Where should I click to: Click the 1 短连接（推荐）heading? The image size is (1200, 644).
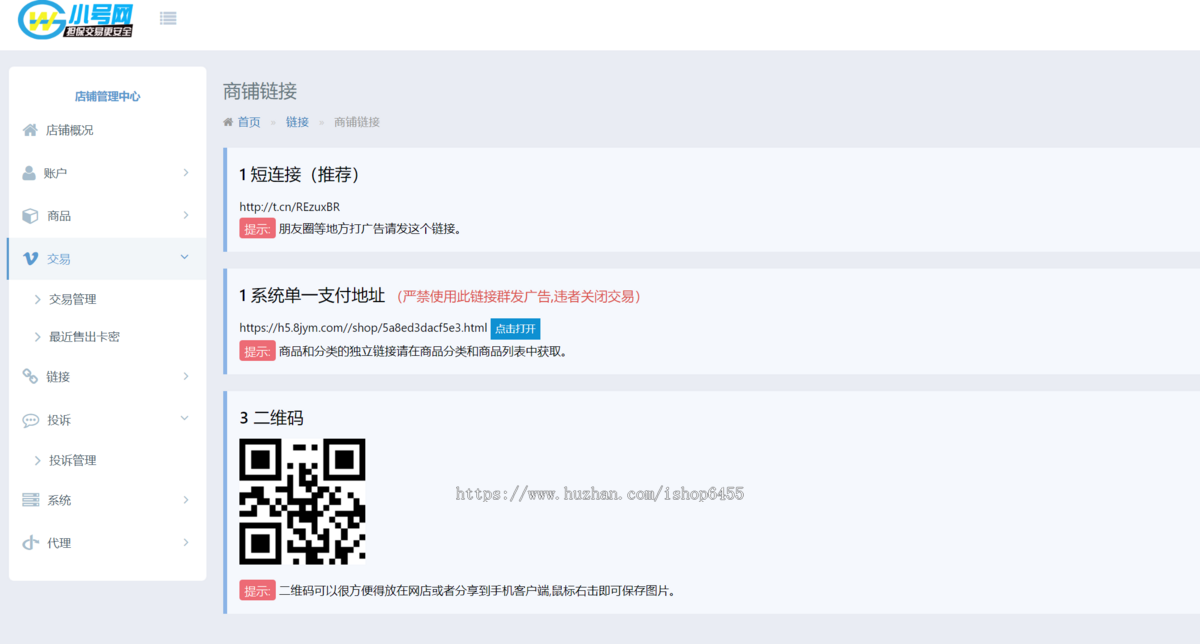click(299, 175)
